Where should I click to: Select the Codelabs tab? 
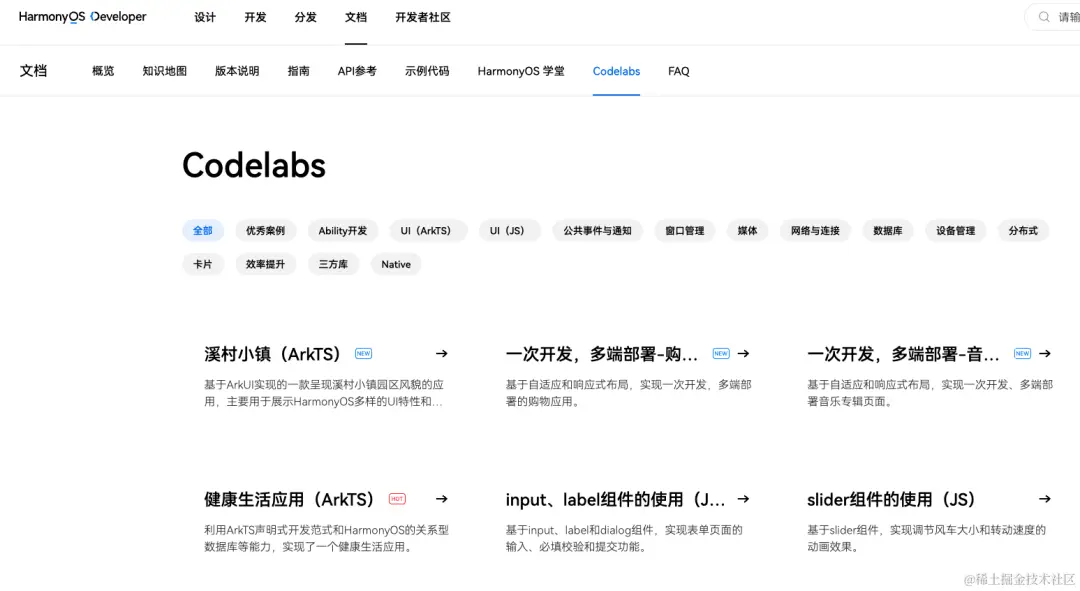click(x=616, y=71)
